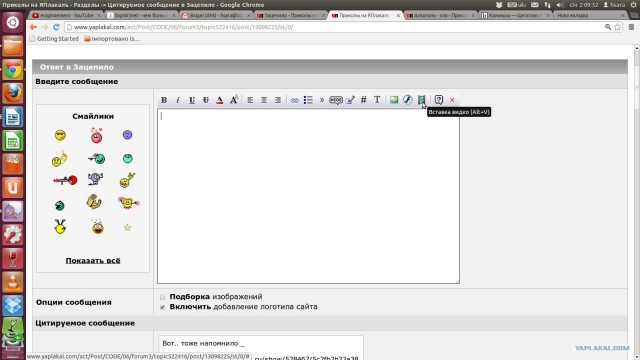640x360 pixels.
Task: Open Dropbox from the Ubuntu launcher
Action: 13,305
